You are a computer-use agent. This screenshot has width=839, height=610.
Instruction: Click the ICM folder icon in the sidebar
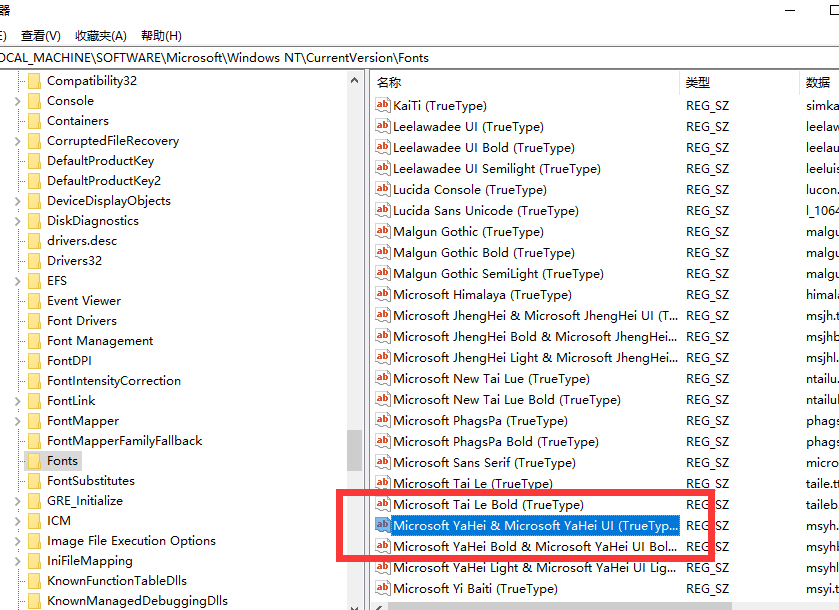pos(36,520)
